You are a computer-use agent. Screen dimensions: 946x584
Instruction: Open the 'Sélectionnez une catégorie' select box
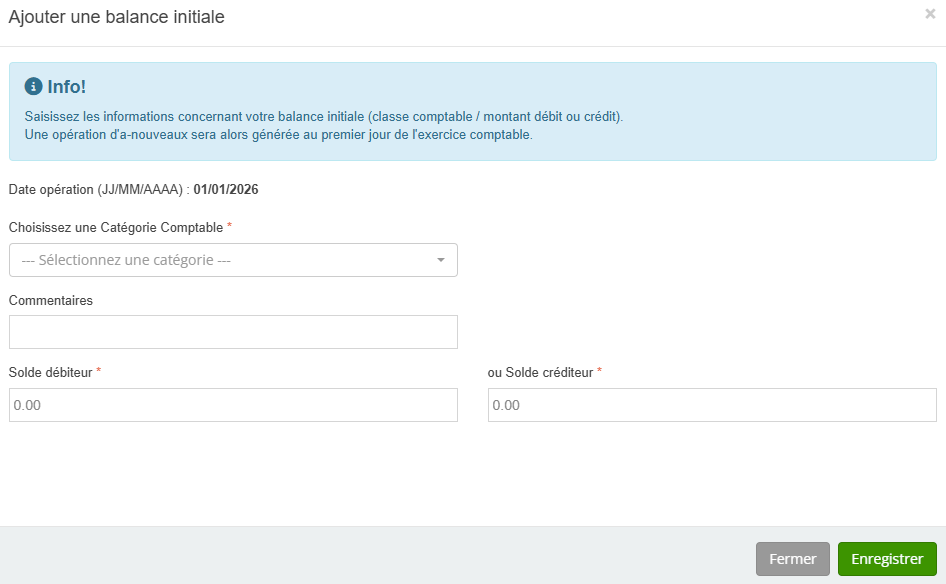232,260
